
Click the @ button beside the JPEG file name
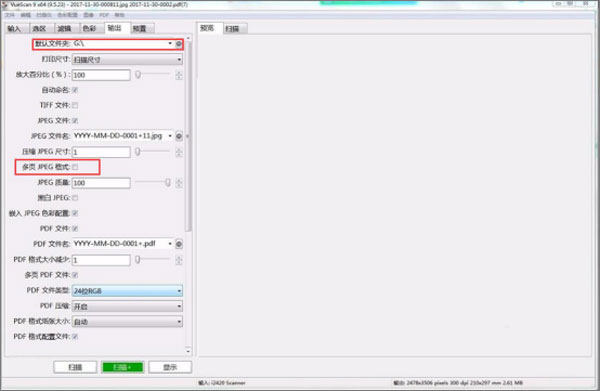179,136
